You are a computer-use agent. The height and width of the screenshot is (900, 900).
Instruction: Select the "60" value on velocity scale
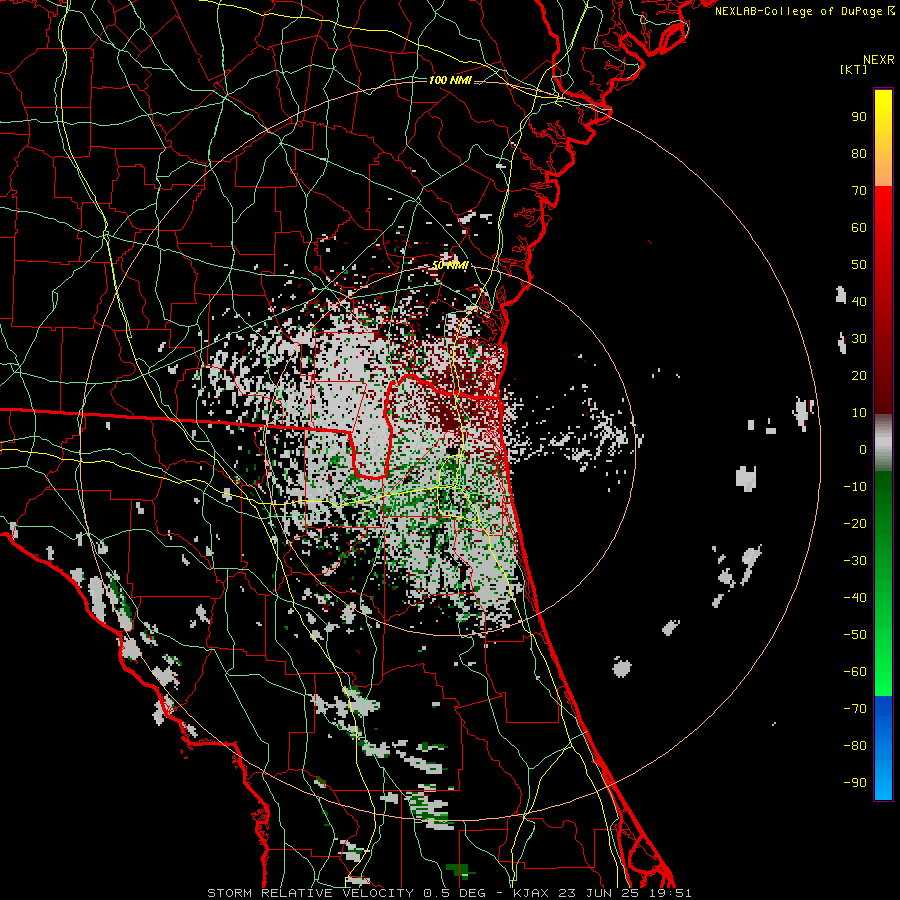(859, 228)
